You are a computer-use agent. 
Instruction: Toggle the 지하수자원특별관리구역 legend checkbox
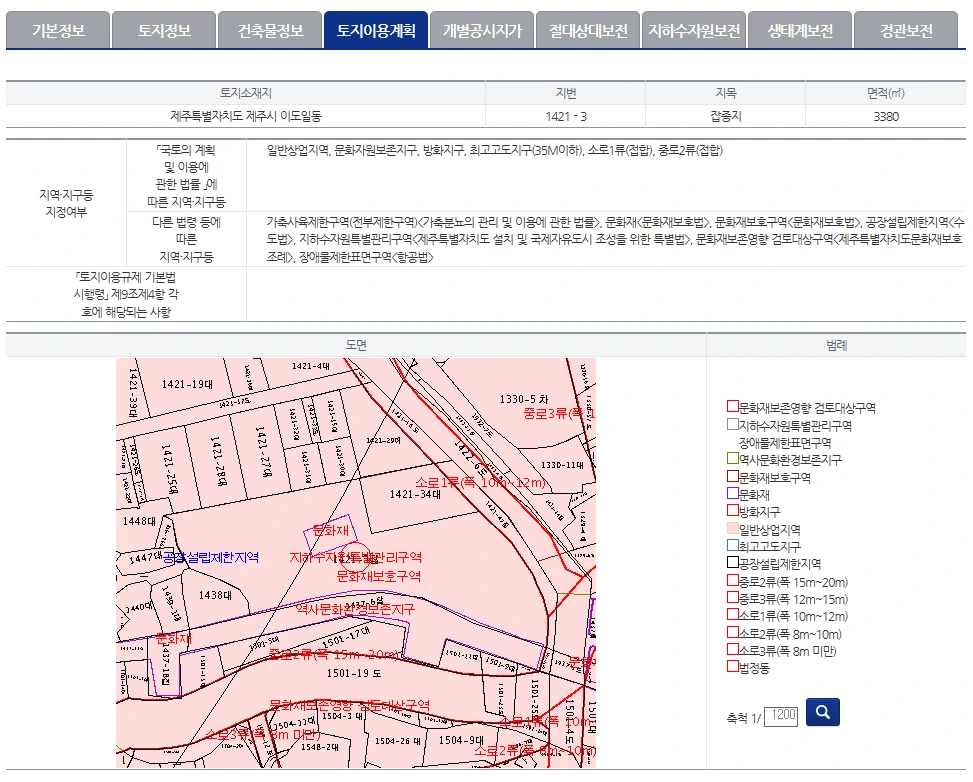coord(732,424)
